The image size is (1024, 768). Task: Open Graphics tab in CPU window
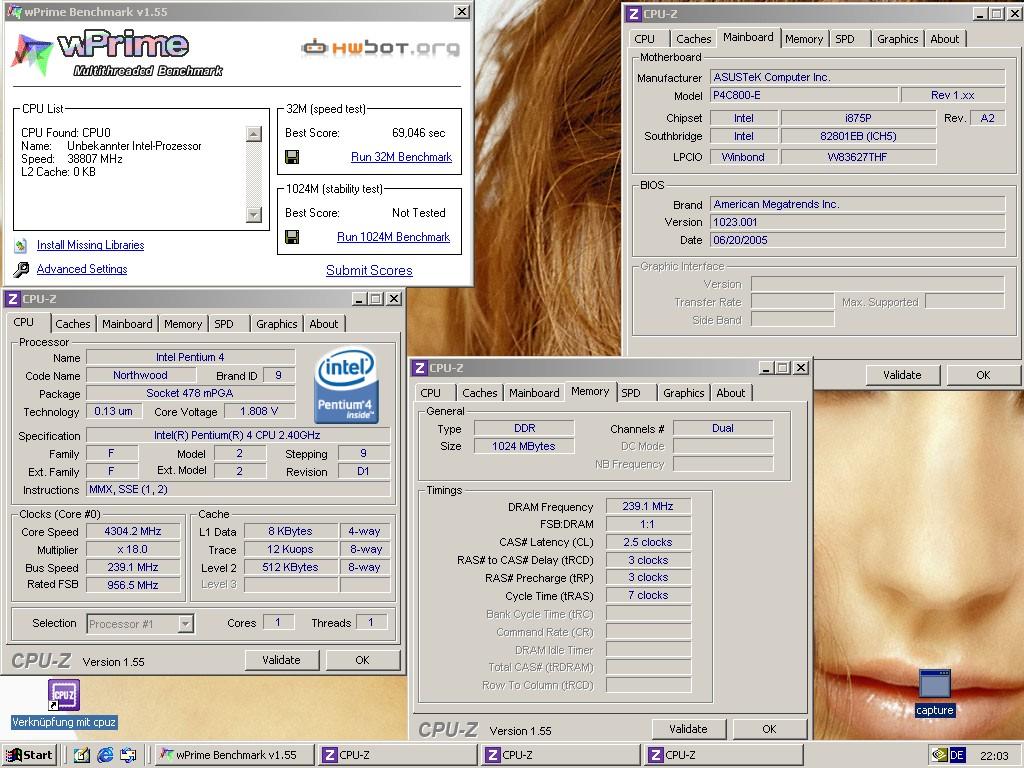click(276, 324)
